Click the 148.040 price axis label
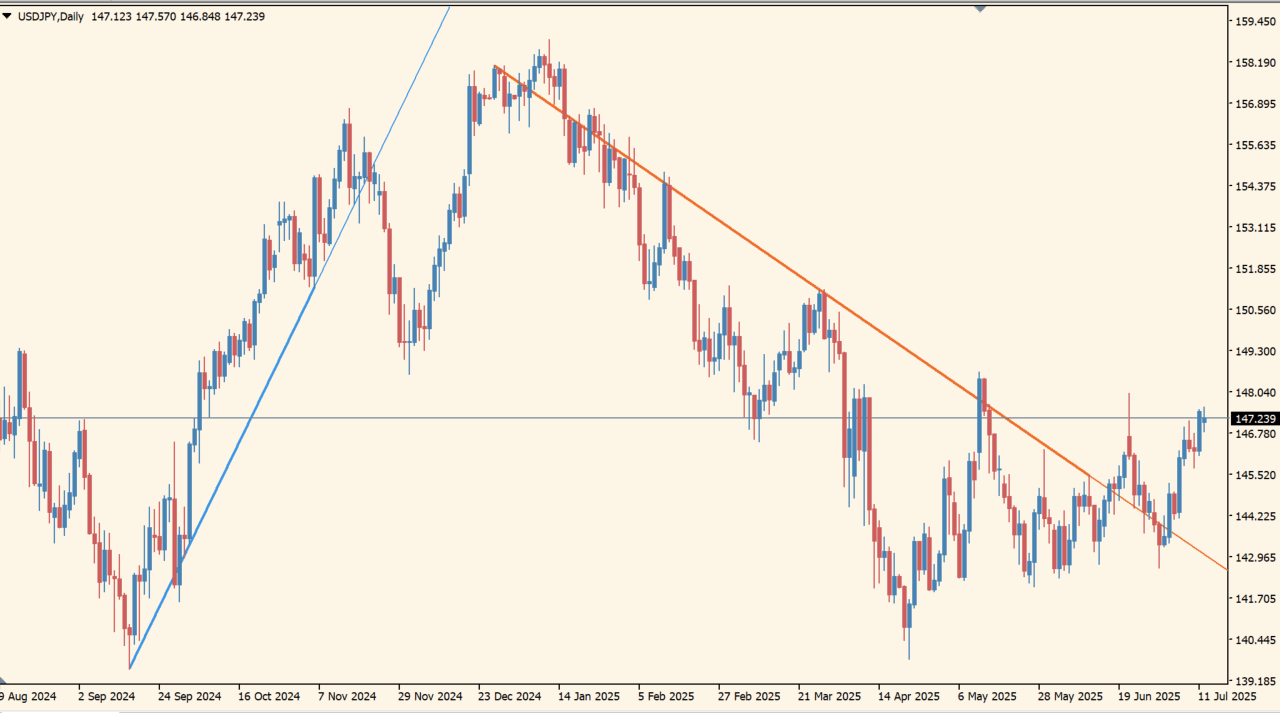1280x713 pixels. [1255, 392]
